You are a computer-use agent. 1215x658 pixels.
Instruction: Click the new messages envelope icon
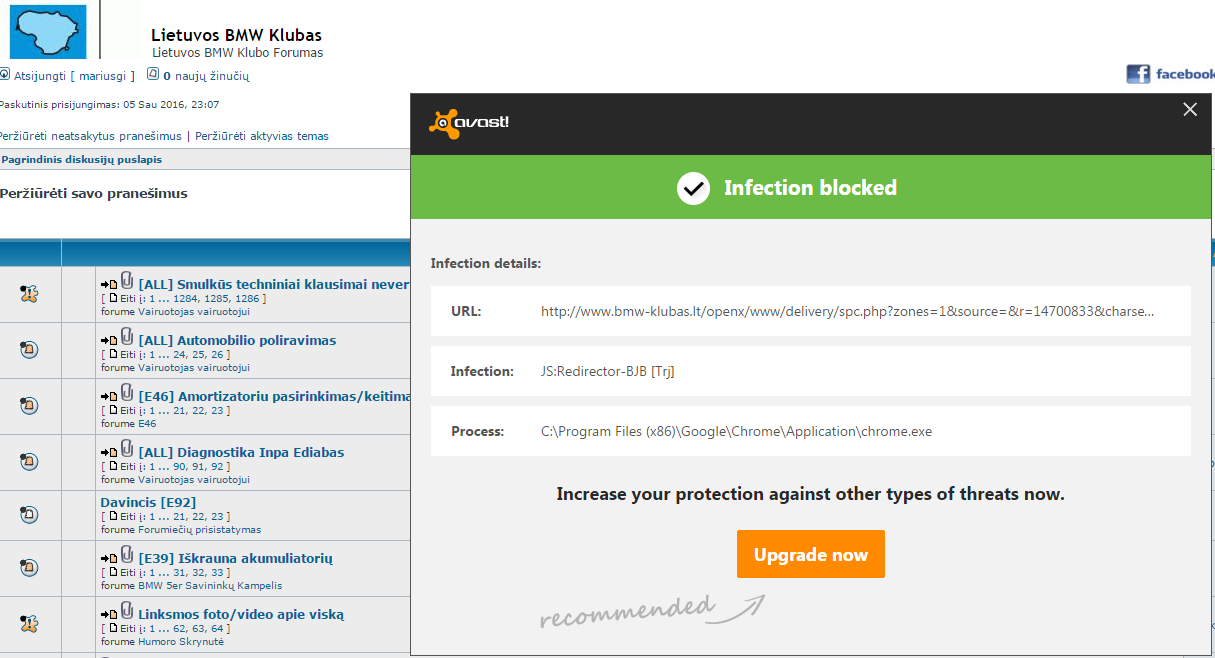click(x=153, y=74)
